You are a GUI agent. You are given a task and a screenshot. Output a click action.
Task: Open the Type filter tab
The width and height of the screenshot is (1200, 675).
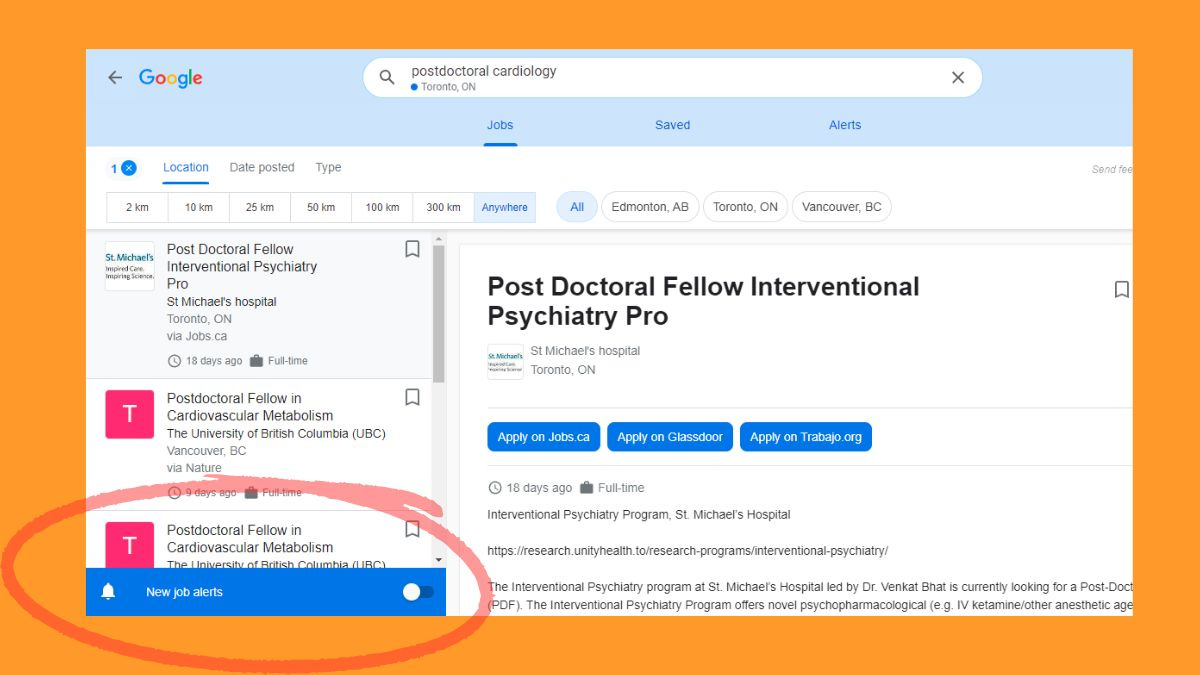pyautogui.click(x=328, y=167)
